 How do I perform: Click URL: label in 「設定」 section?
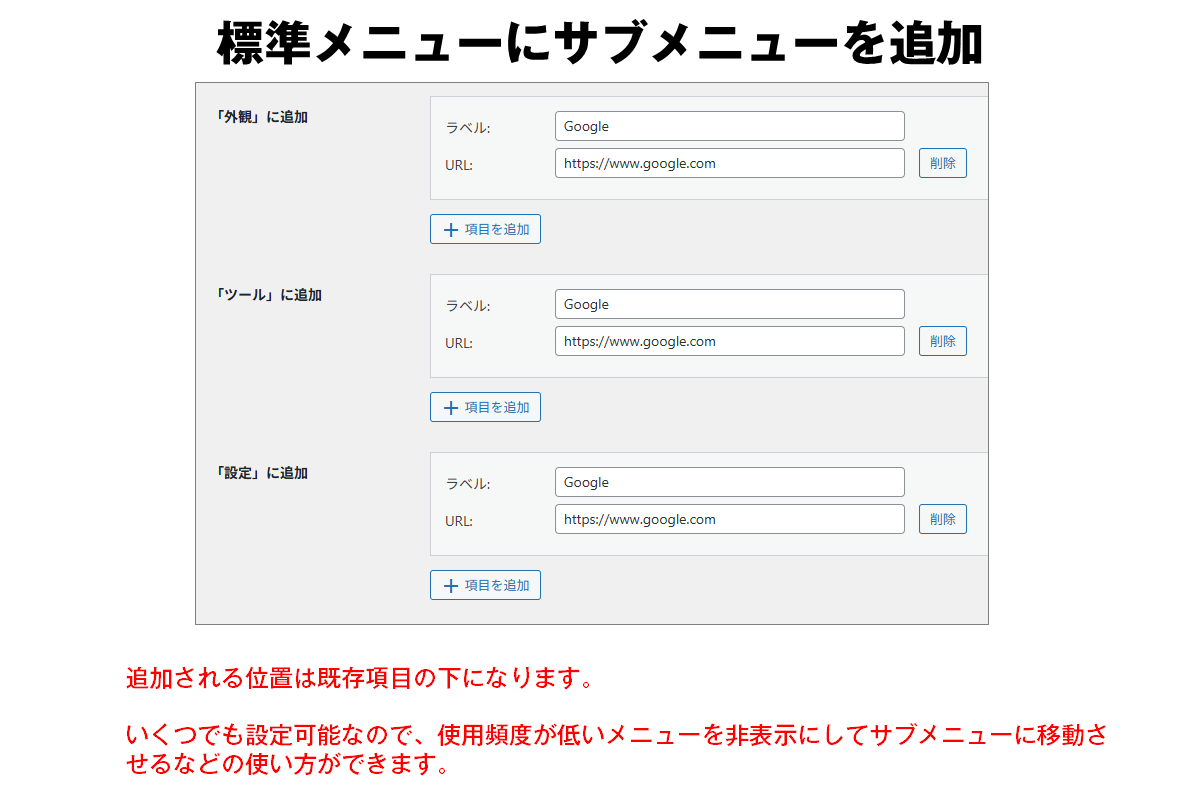(459, 521)
